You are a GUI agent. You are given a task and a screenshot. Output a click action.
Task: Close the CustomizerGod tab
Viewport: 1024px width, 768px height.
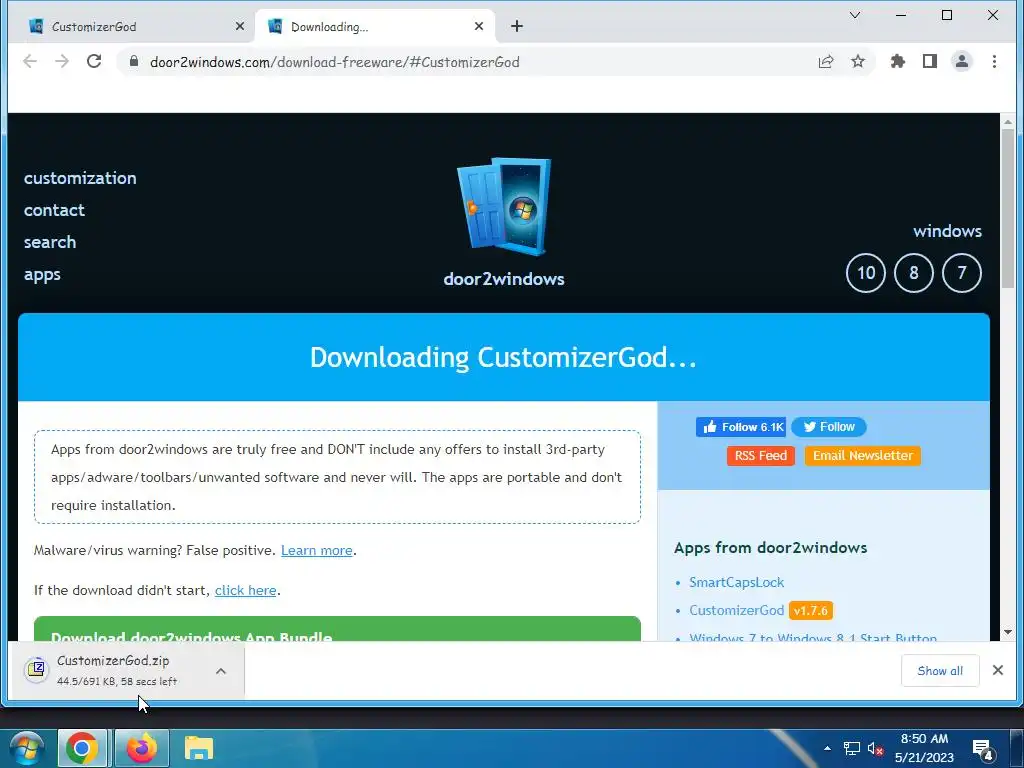(x=240, y=26)
